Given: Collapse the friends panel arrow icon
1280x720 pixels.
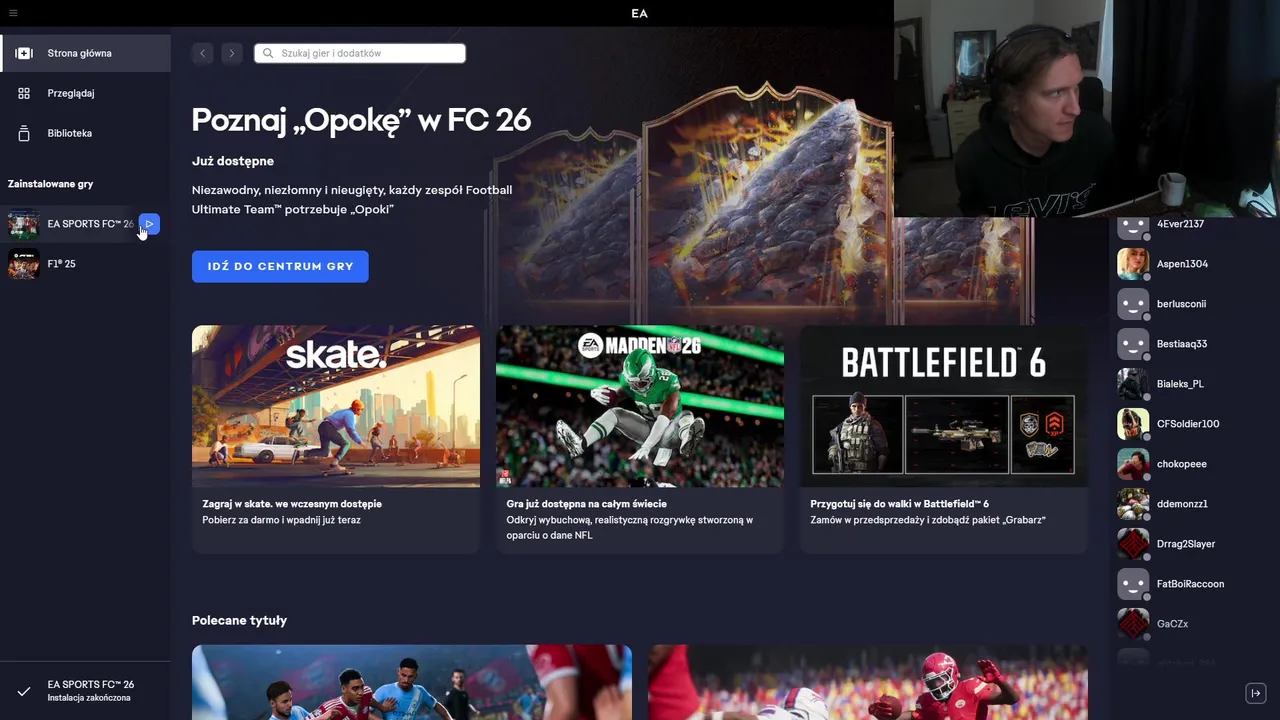Looking at the screenshot, I should [x=1256, y=693].
